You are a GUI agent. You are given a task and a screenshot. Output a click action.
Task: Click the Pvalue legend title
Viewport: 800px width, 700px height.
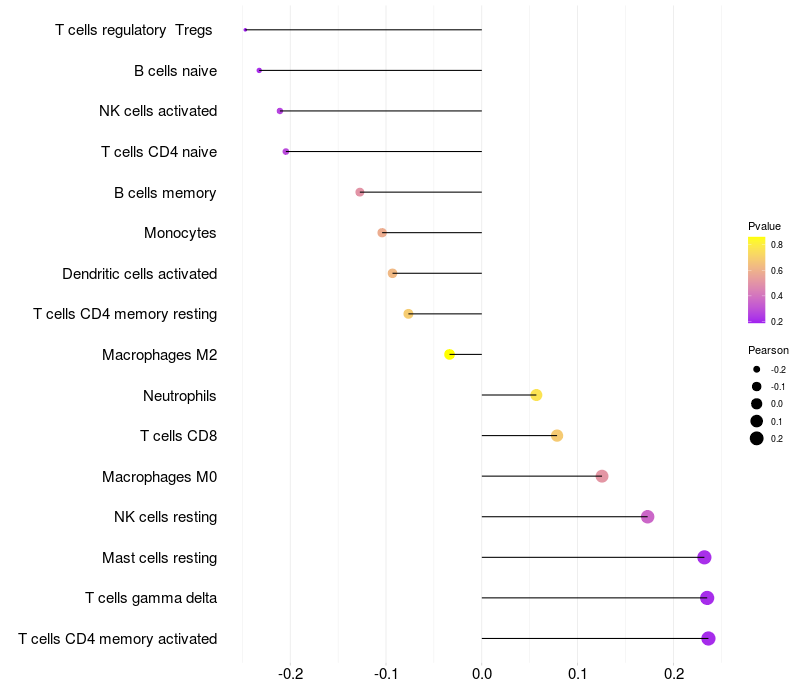(764, 226)
